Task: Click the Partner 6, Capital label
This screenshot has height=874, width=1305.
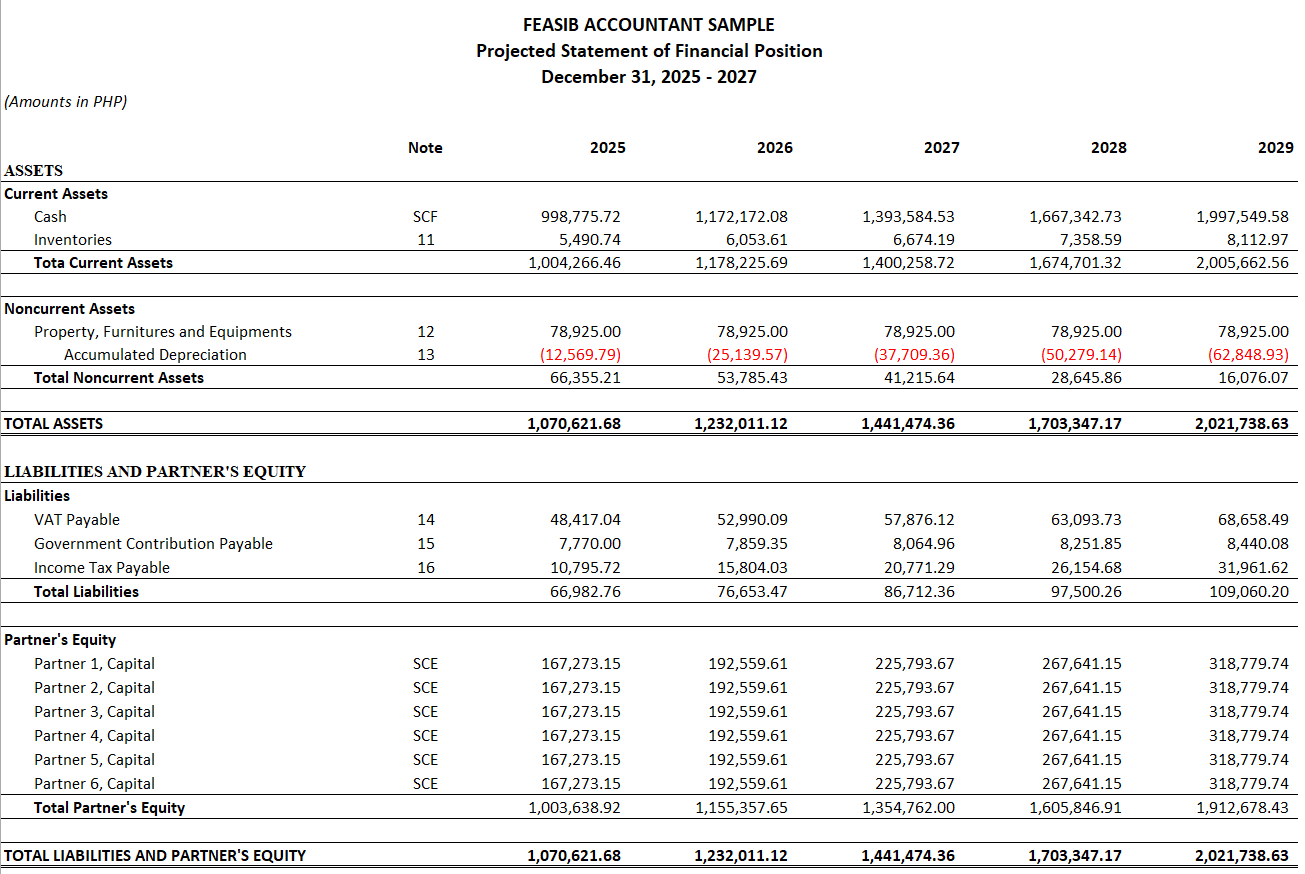Action: click(x=94, y=783)
